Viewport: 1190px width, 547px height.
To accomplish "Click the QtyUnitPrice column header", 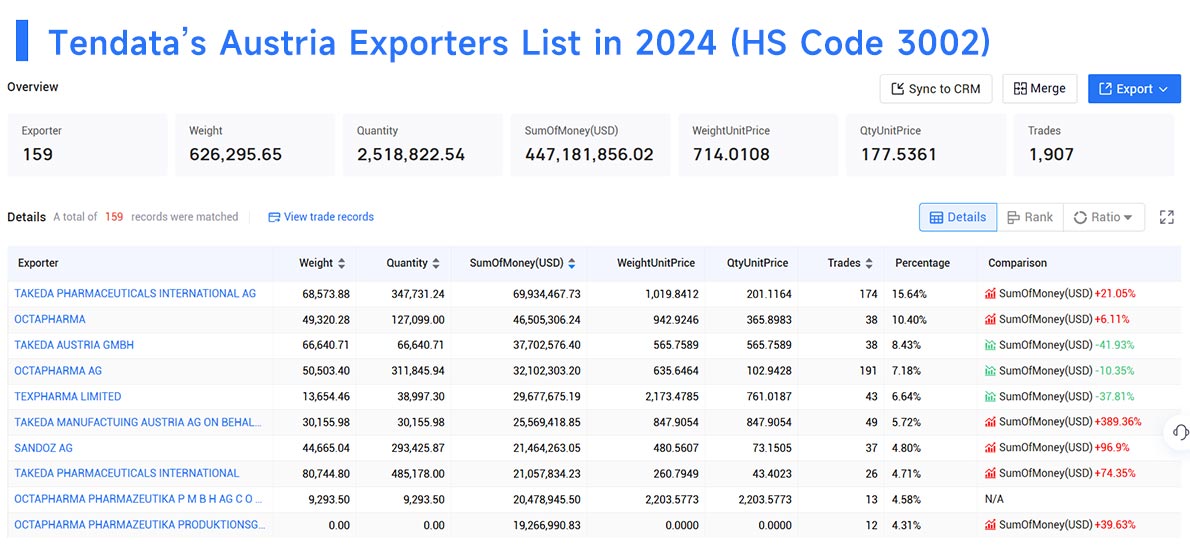I will (755, 263).
